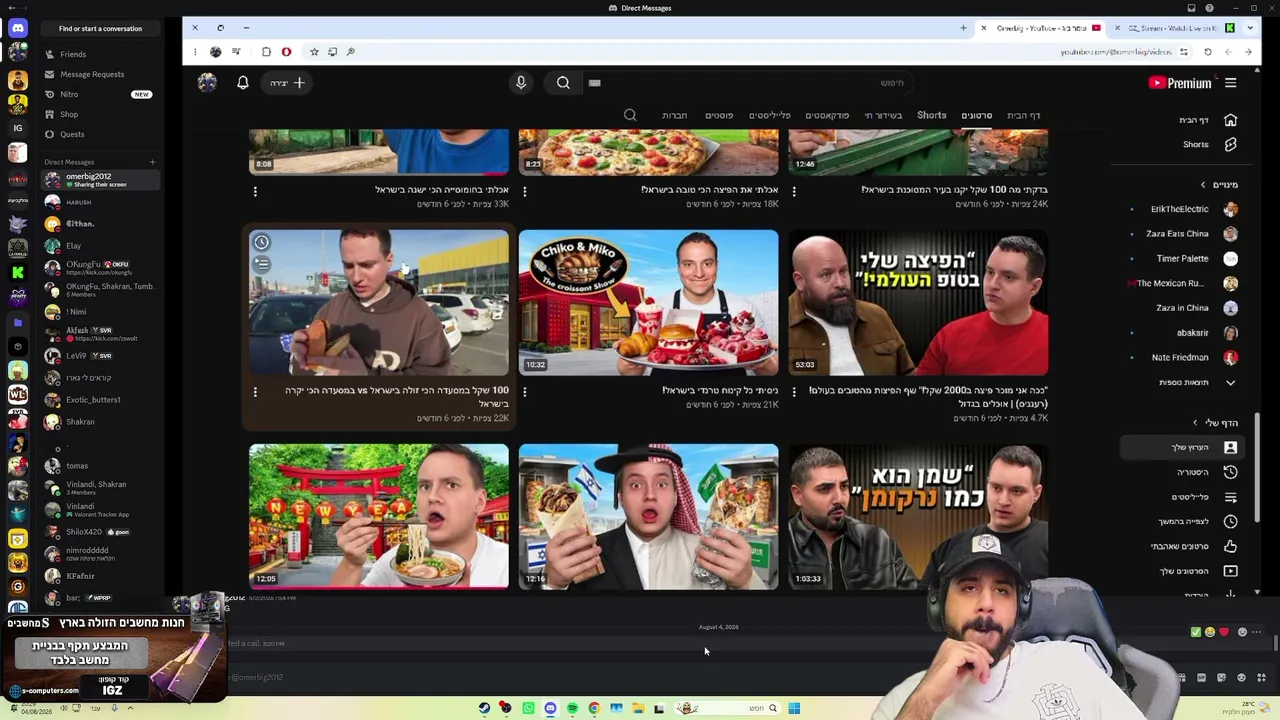Screen dimensions: 1280x720
Task: Open three-dot menu for the 2000 שקל pizza video
Action: pyautogui.click(x=795, y=392)
